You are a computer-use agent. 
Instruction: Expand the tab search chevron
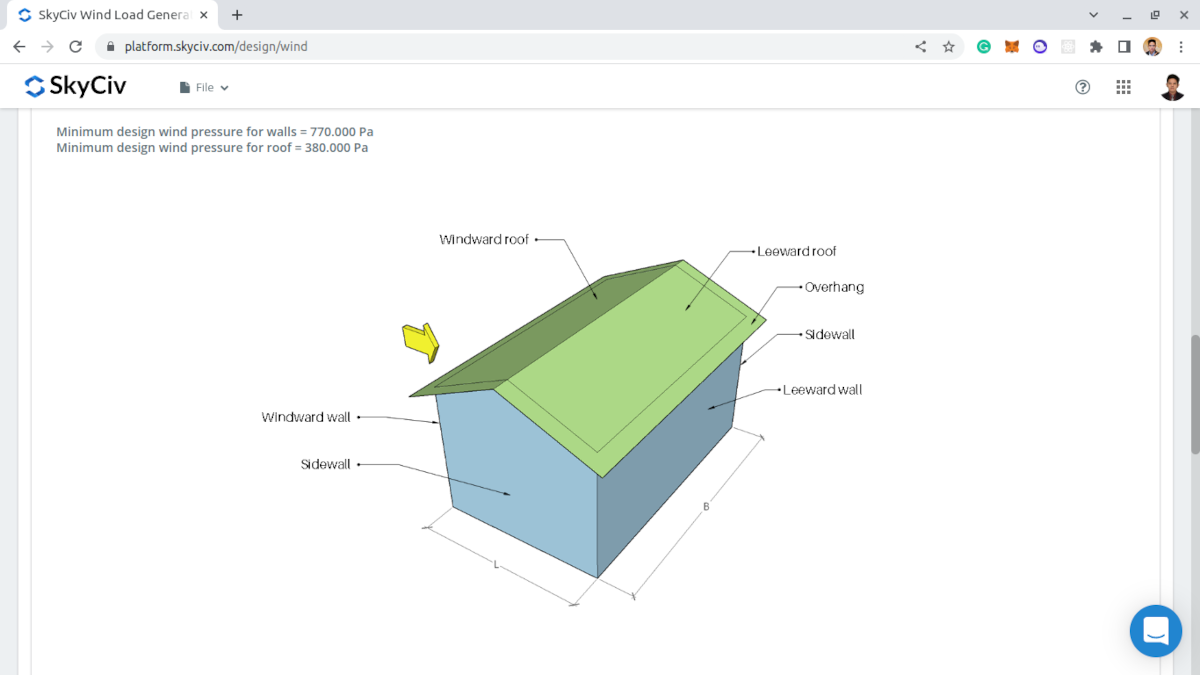pyautogui.click(x=1093, y=15)
